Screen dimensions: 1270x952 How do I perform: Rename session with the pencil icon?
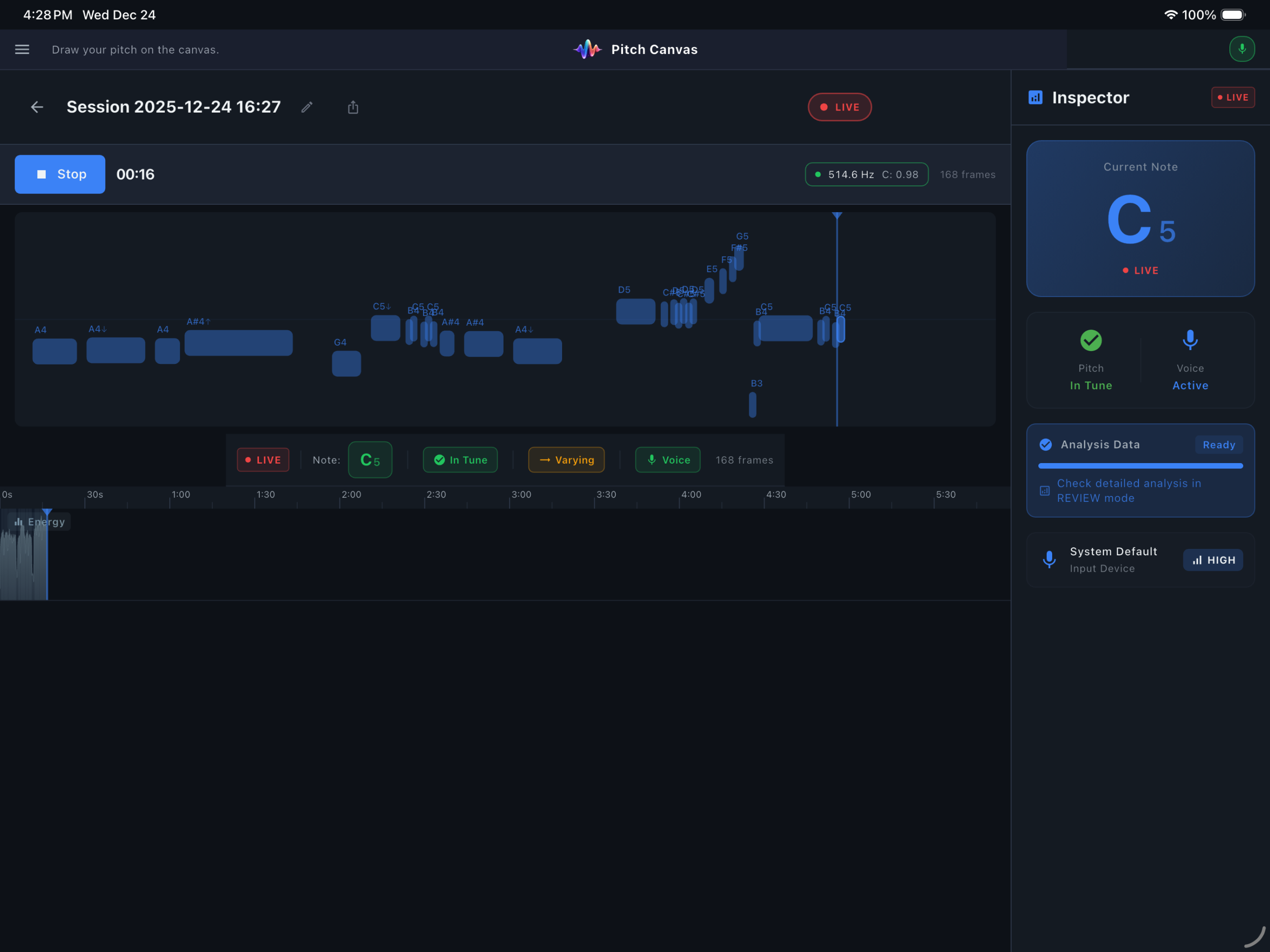[x=307, y=107]
